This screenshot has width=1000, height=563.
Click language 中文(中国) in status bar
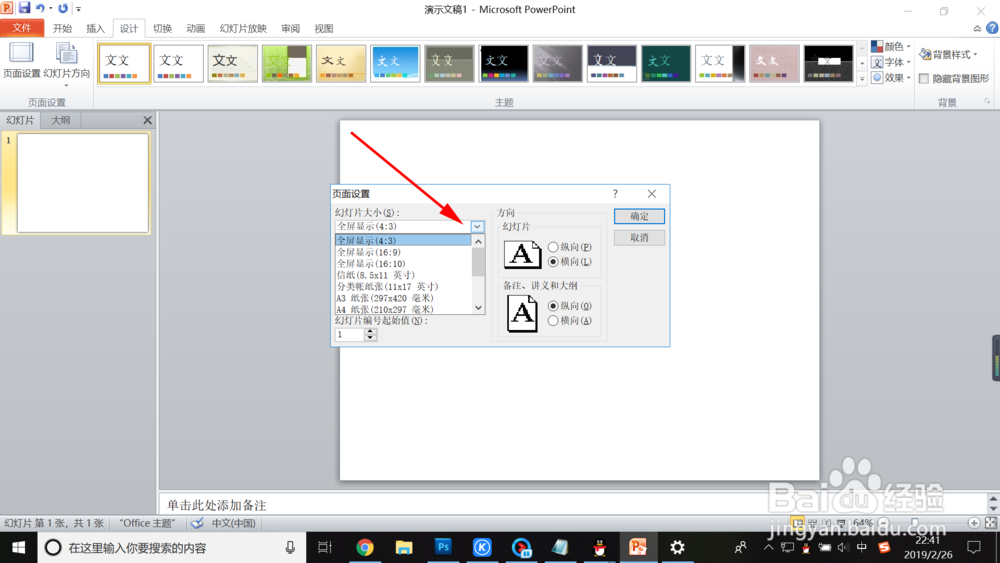233,523
